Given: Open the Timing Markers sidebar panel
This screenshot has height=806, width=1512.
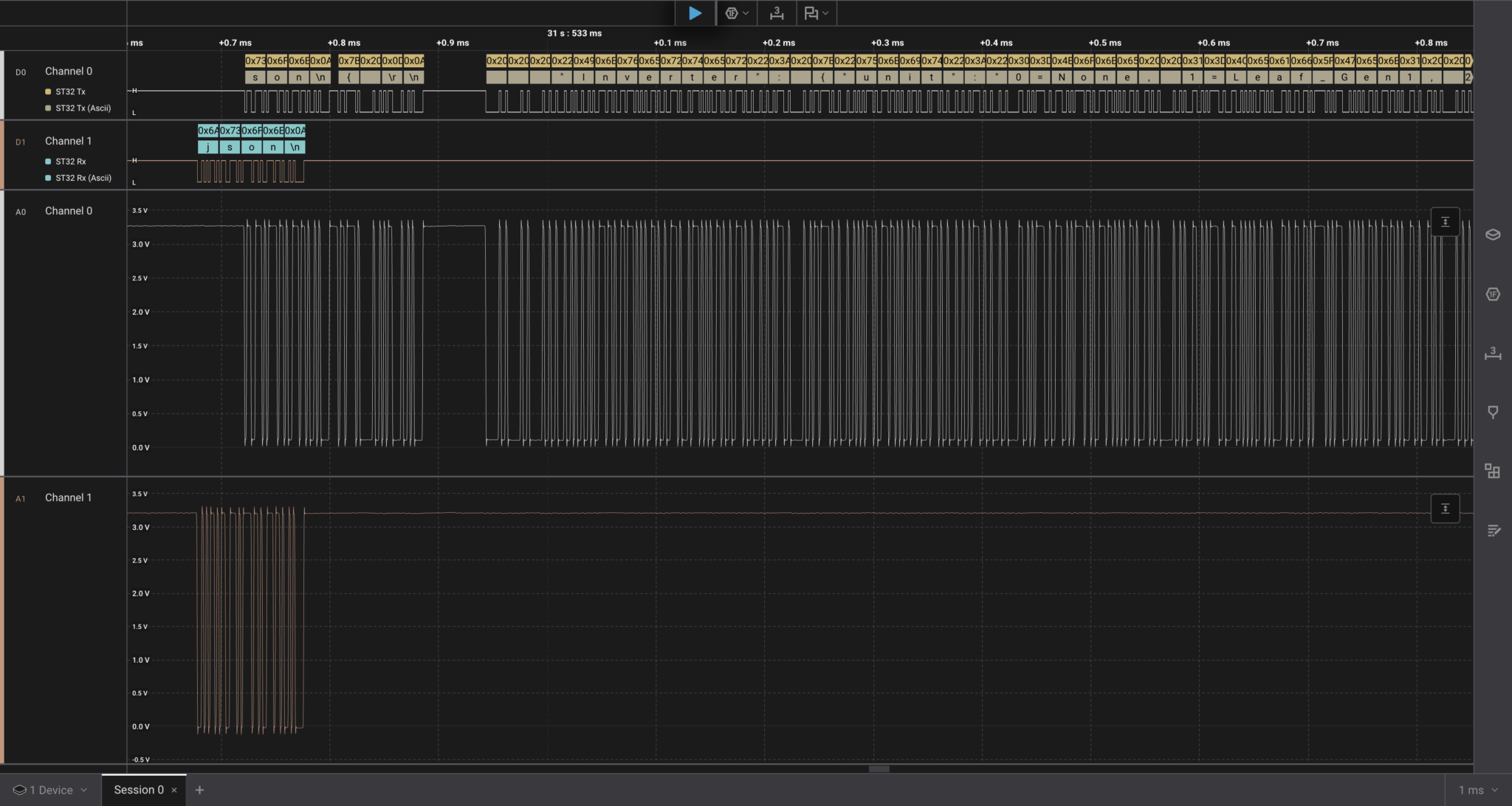Looking at the screenshot, I should coord(1493,412).
